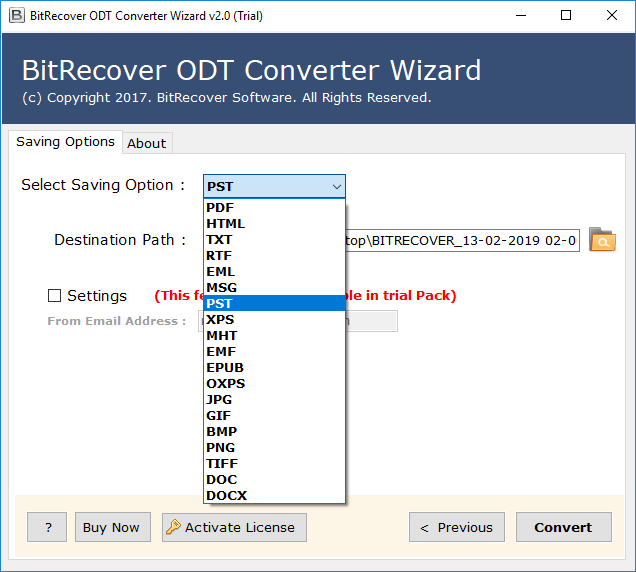
Task: Select OXPS output format
Action: (274, 383)
